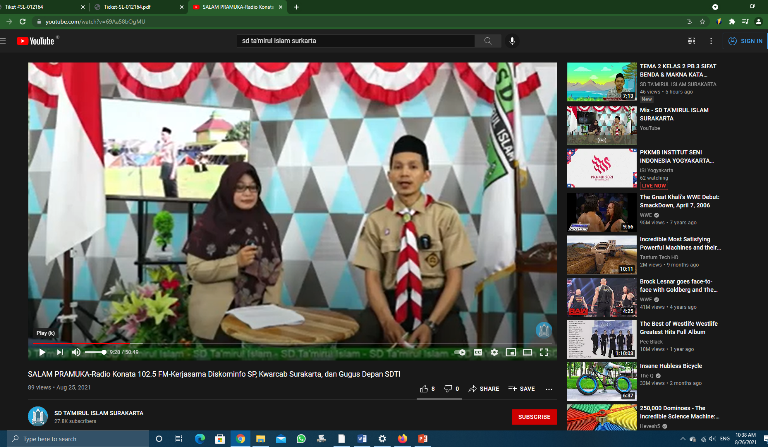The height and width of the screenshot is (447, 768).
Task: Play the video with the play button
Action: (42, 352)
